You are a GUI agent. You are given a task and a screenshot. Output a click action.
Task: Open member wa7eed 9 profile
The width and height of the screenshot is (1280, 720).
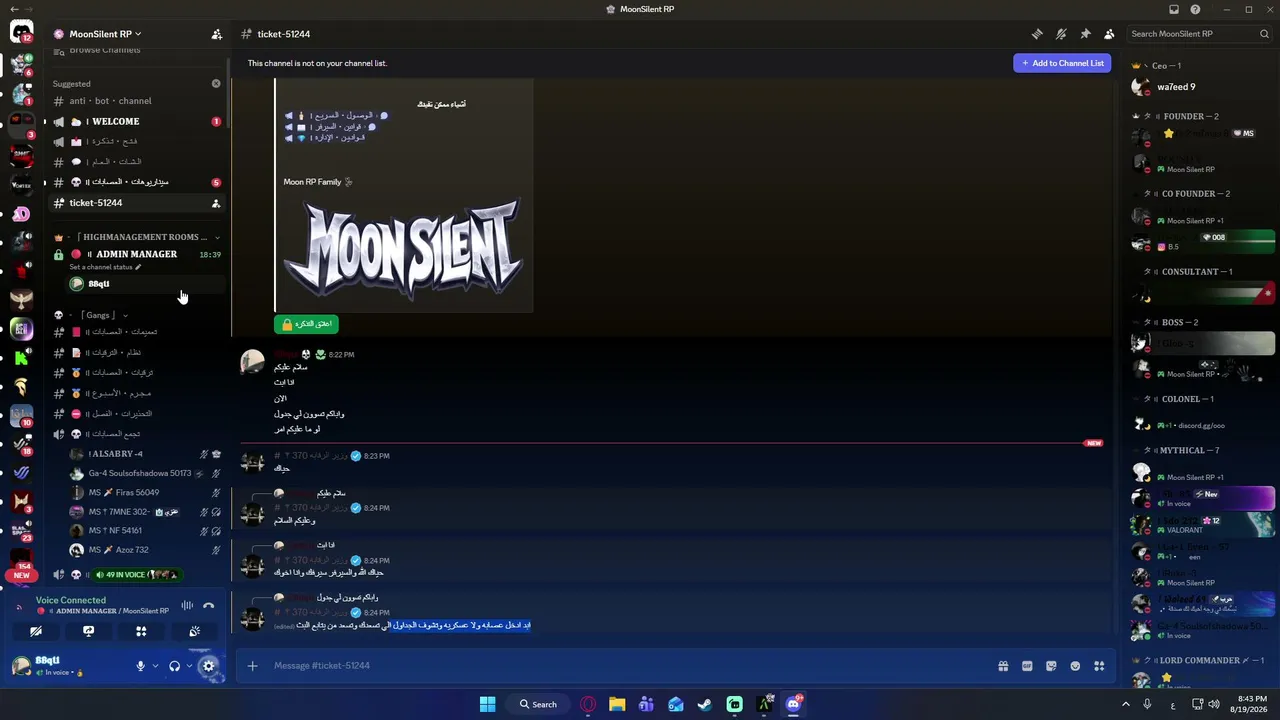point(1203,87)
